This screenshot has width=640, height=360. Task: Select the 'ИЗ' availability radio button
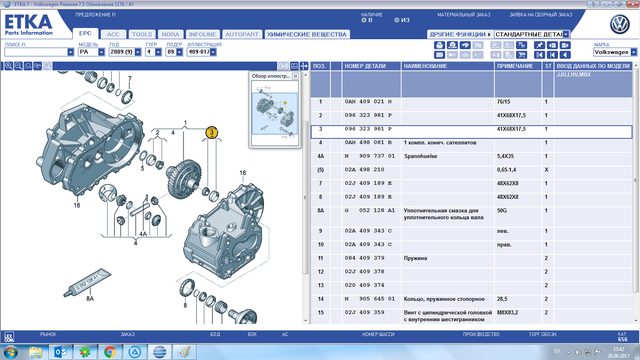coord(396,20)
